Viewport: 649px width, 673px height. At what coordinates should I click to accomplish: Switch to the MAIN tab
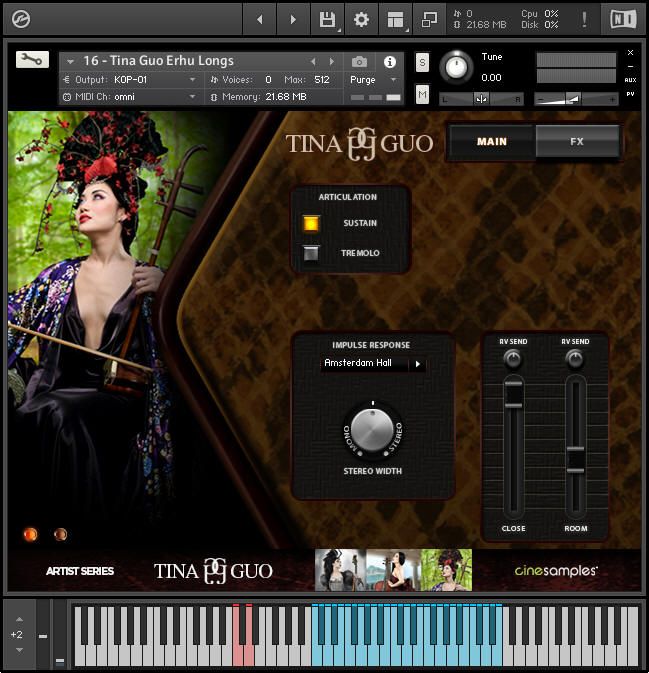[x=492, y=142]
